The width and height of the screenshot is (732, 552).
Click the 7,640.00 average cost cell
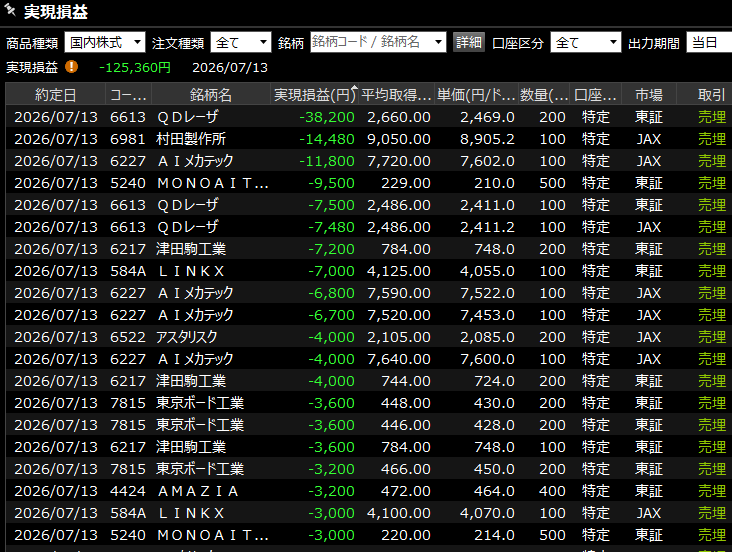[399, 359]
